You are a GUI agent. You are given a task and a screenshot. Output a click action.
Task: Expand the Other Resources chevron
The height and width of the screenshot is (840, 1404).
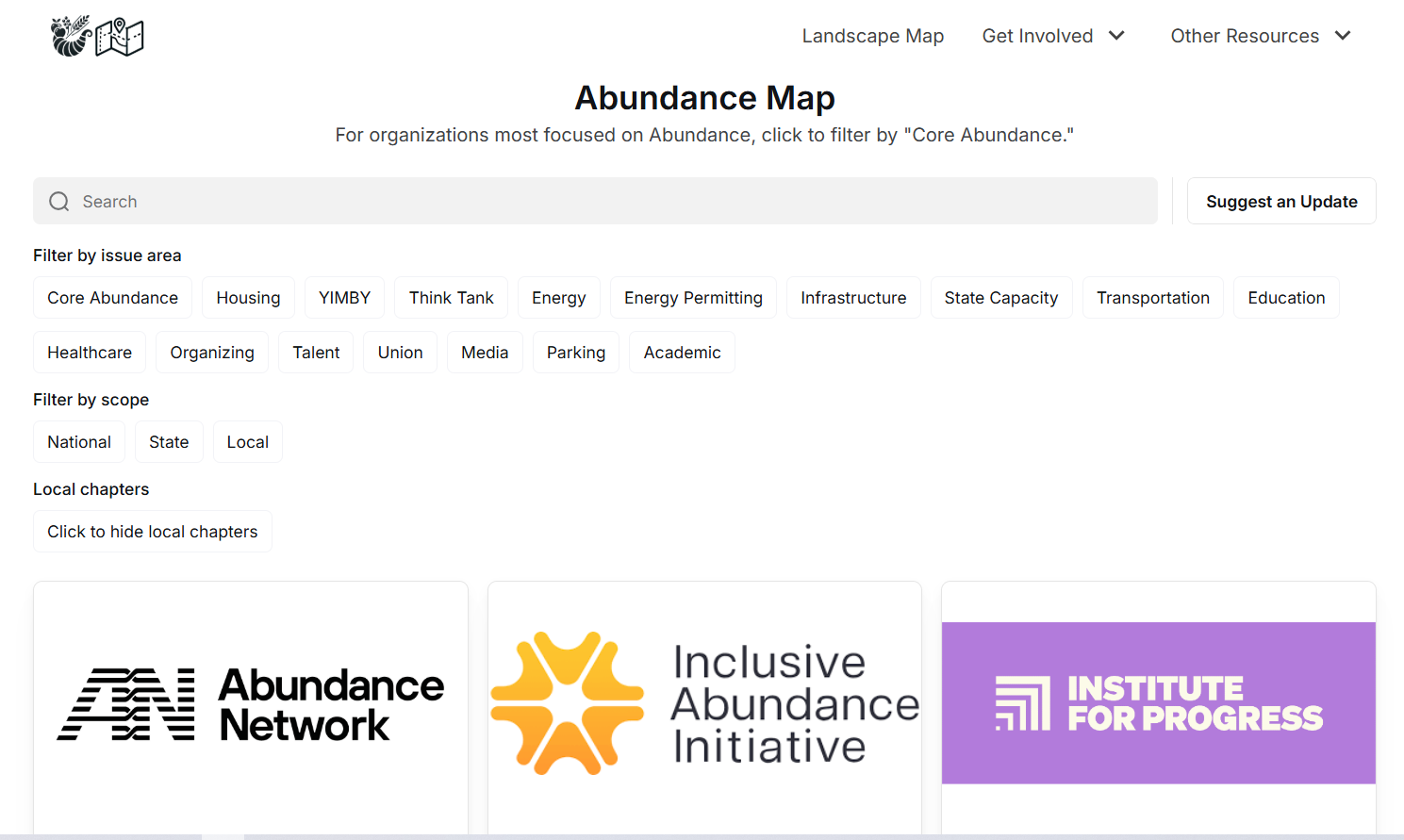tap(1343, 36)
